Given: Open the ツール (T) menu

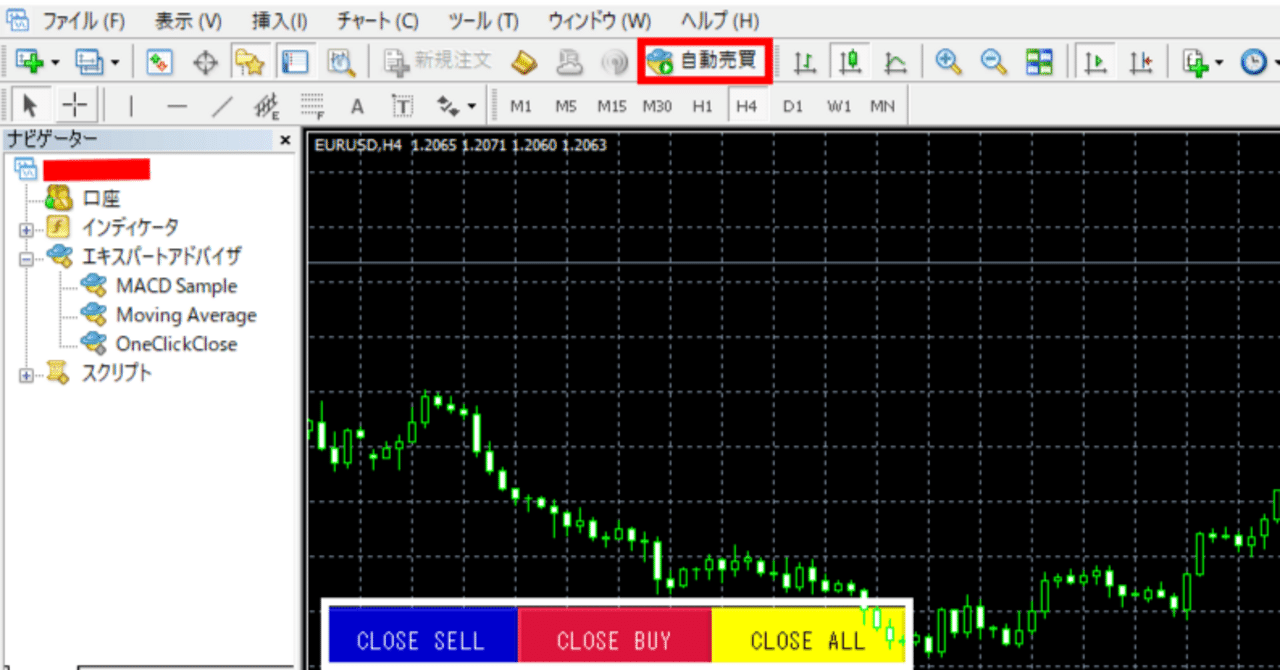Looking at the screenshot, I should pos(483,20).
